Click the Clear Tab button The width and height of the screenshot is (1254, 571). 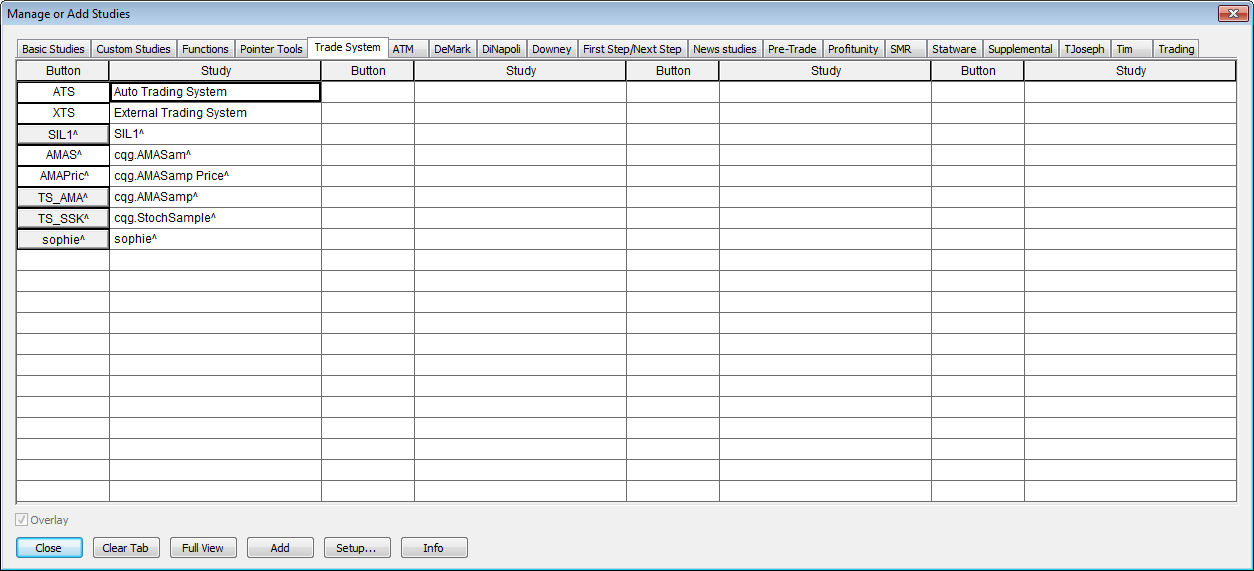(x=126, y=548)
